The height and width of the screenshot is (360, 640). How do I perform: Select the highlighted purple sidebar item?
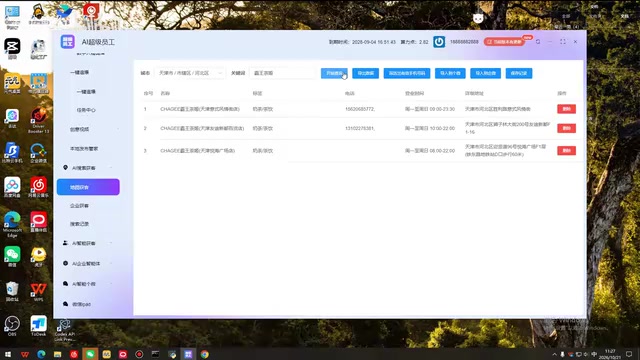tap(88, 187)
